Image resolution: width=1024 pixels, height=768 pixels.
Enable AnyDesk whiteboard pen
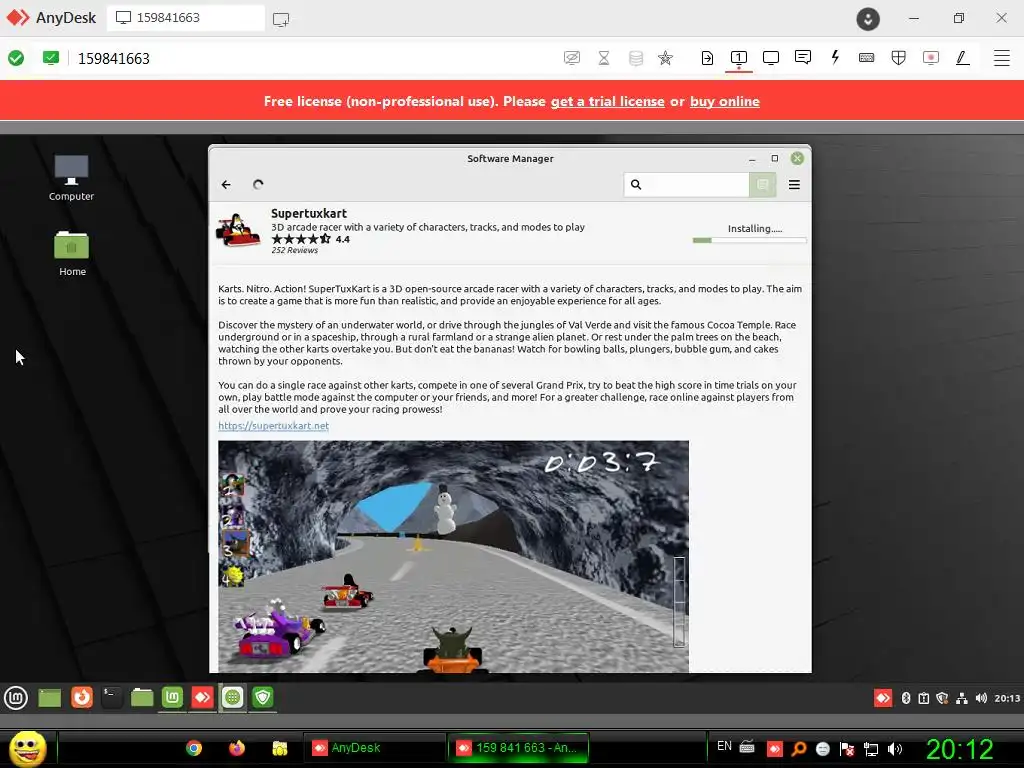pos(962,57)
